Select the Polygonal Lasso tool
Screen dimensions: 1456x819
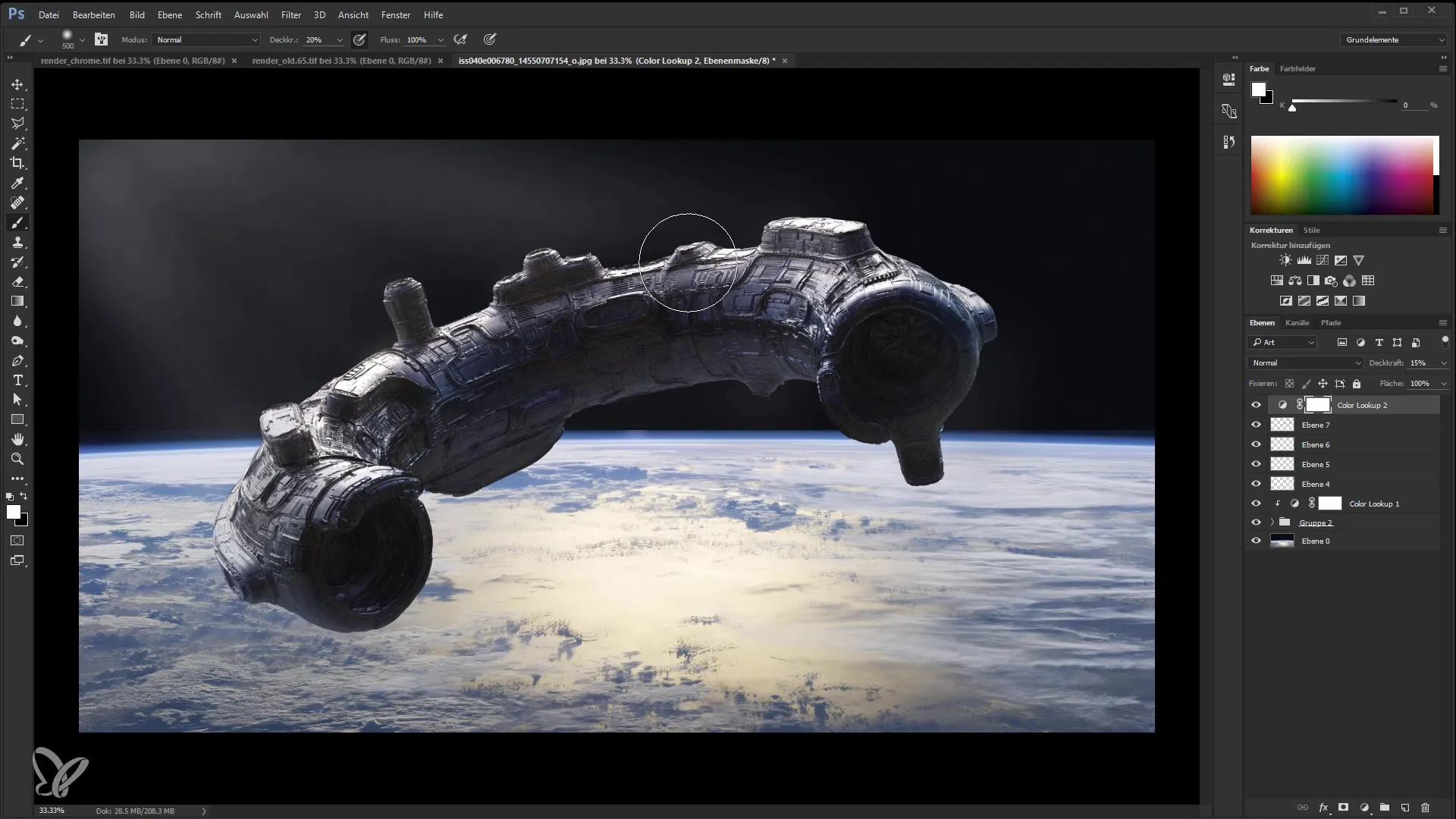click(17, 124)
